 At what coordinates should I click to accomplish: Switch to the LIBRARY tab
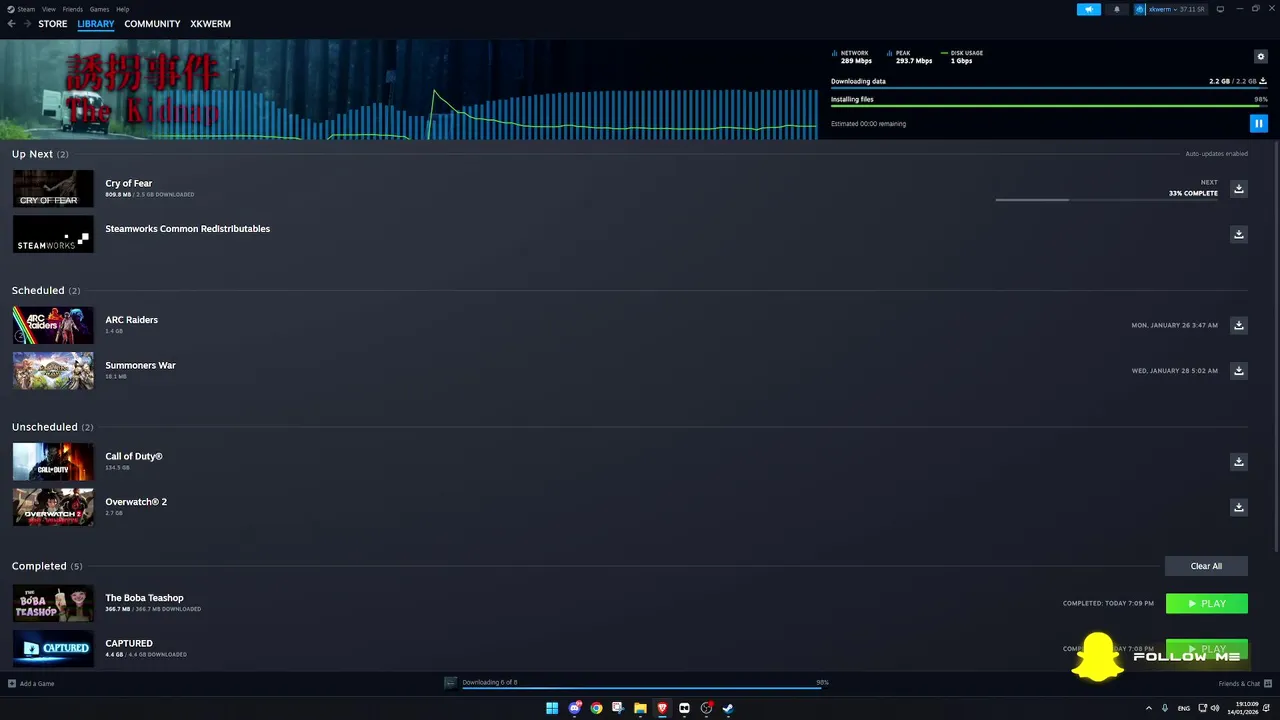[x=96, y=24]
